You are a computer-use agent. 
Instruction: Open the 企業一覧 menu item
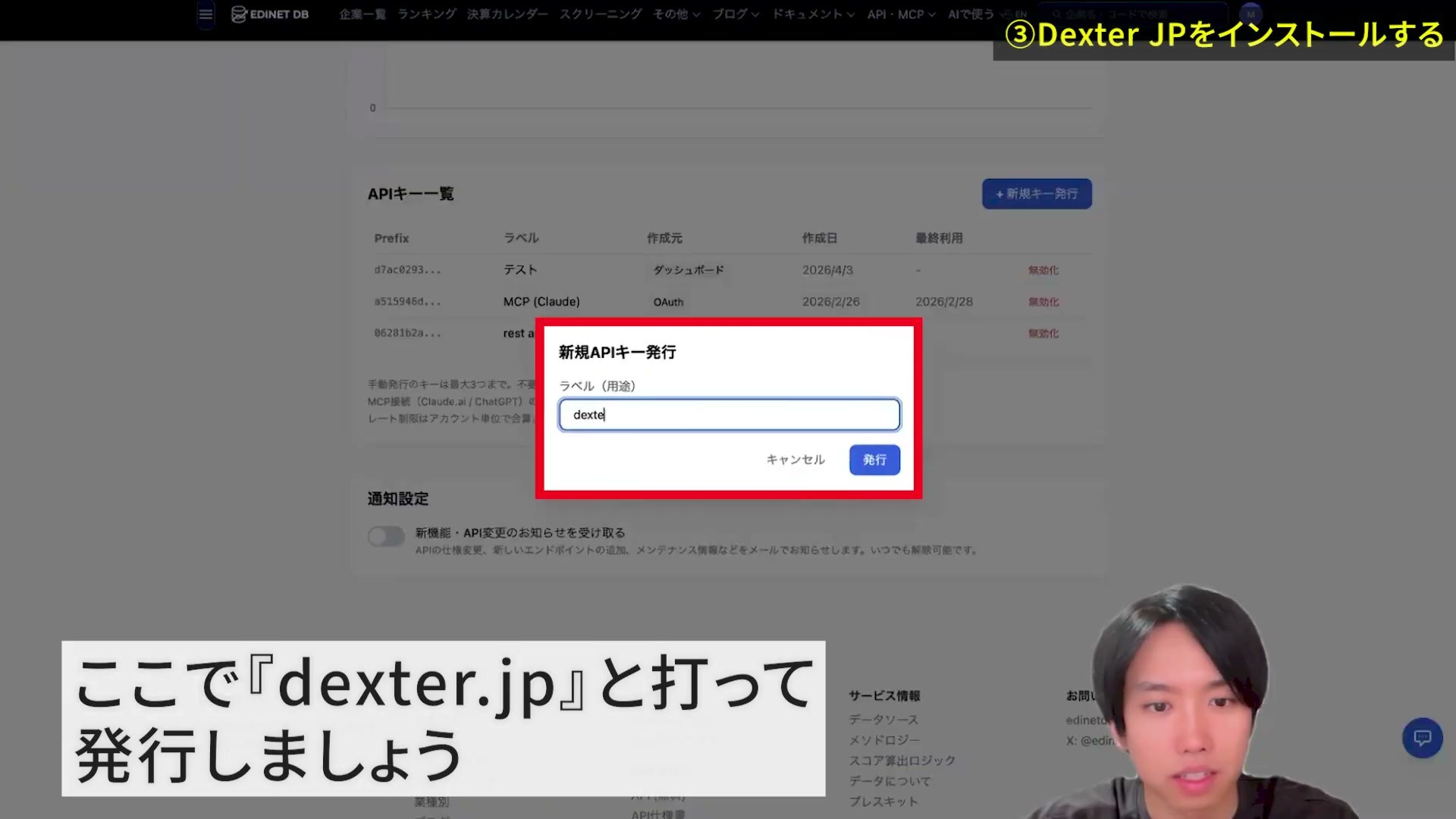click(362, 14)
